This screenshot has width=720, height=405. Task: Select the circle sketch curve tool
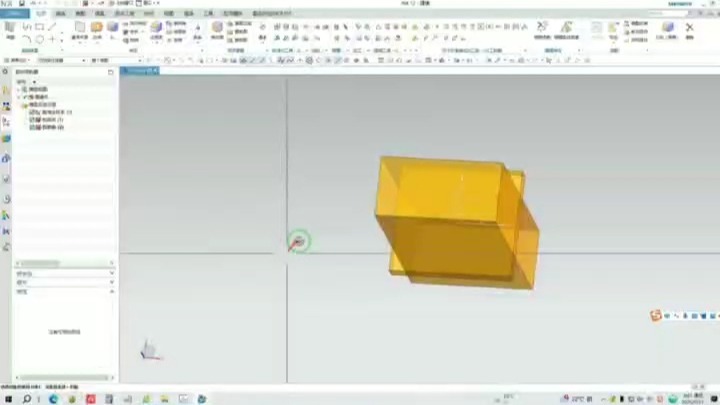click(x=39, y=39)
